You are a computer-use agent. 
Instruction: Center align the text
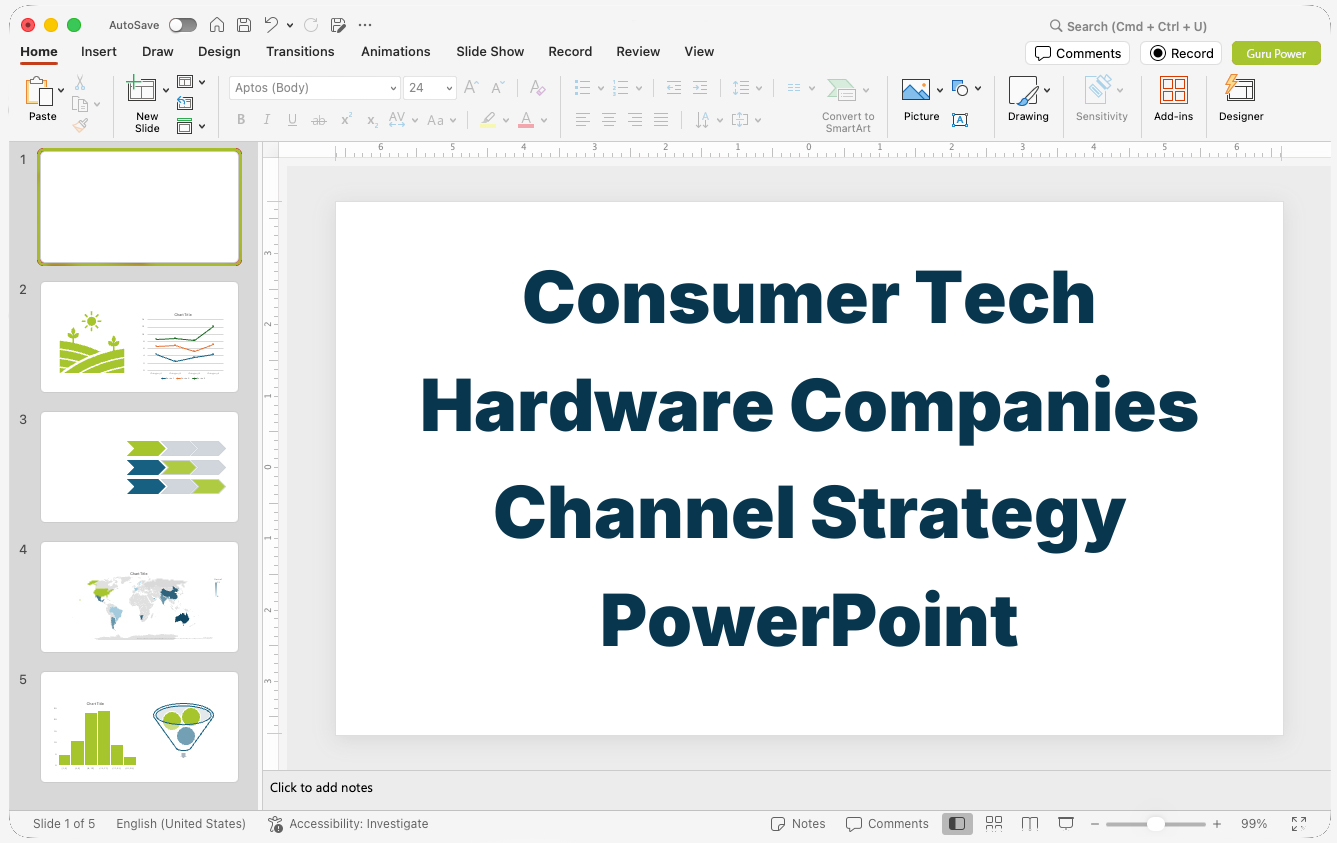[x=609, y=120]
